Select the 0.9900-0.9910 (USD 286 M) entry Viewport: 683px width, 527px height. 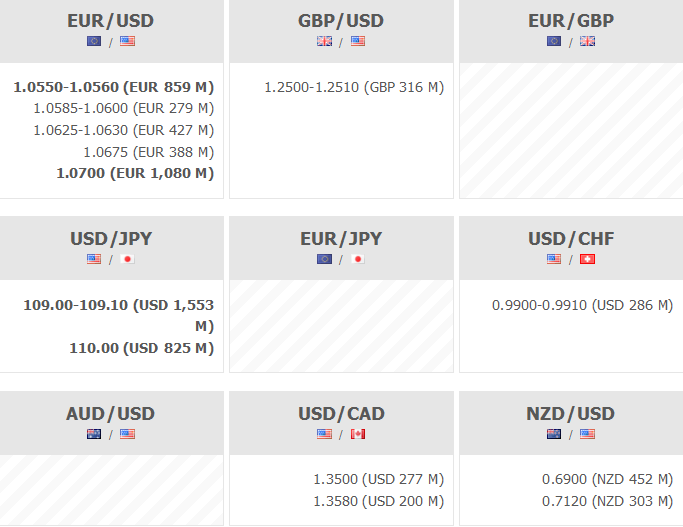582,304
